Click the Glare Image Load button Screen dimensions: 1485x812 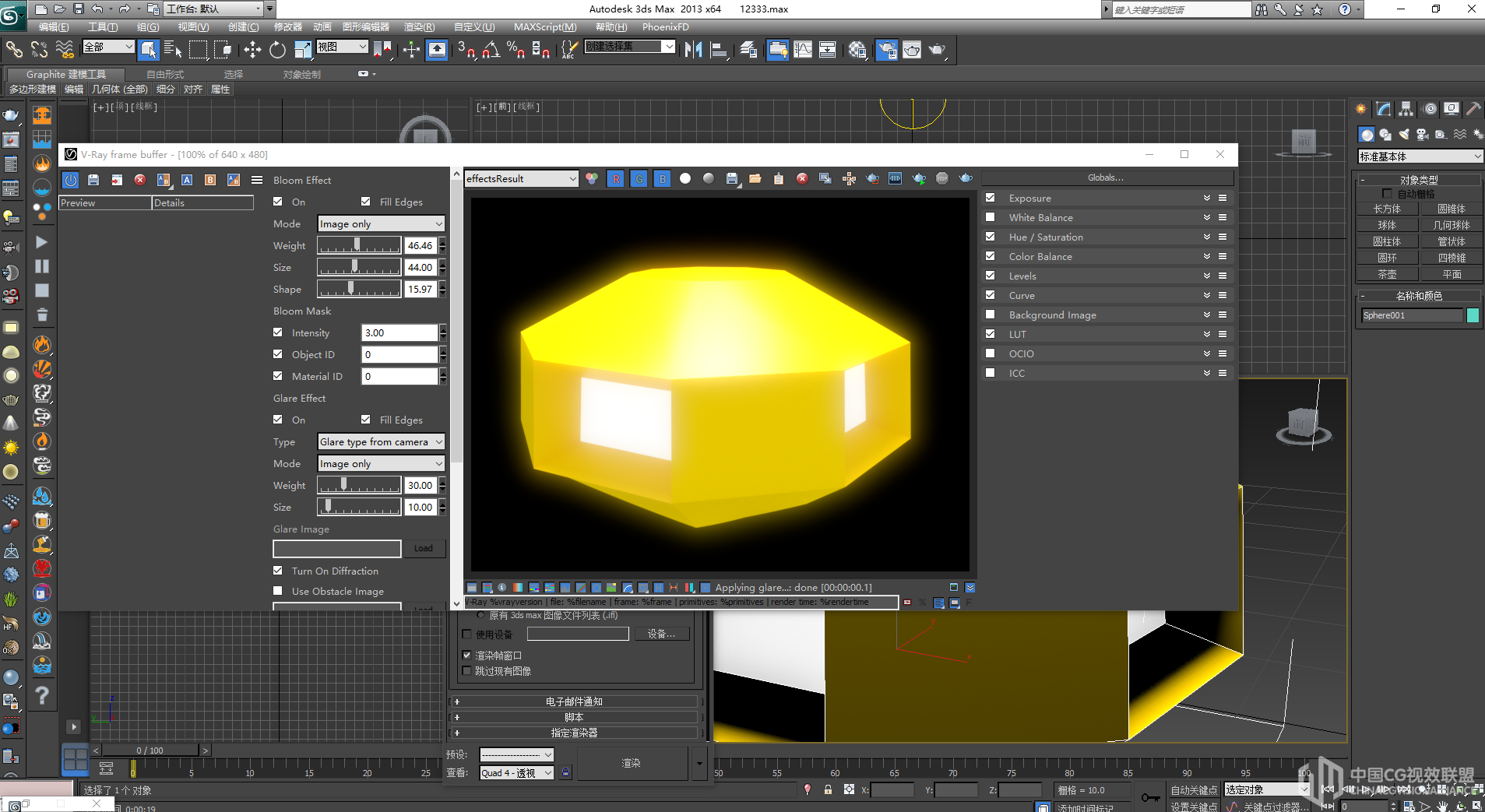click(424, 548)
